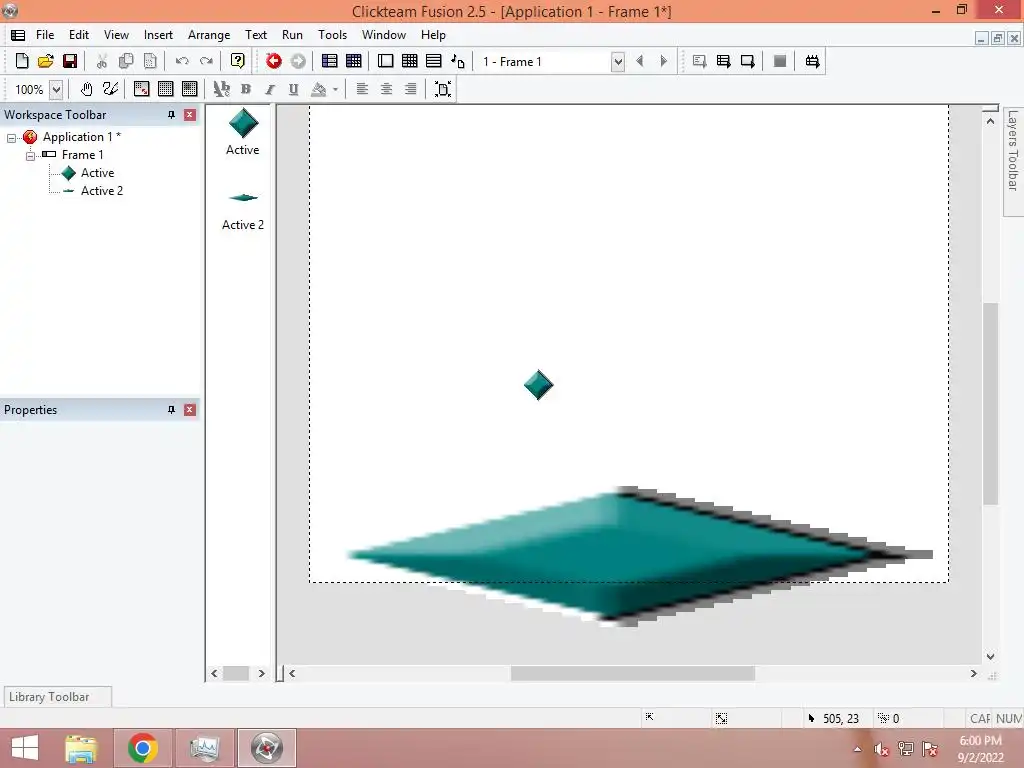Image resolution: width=1024 pixels, height=768 pixels.
Task: Click the Build and Run icon
Action: 812,61
